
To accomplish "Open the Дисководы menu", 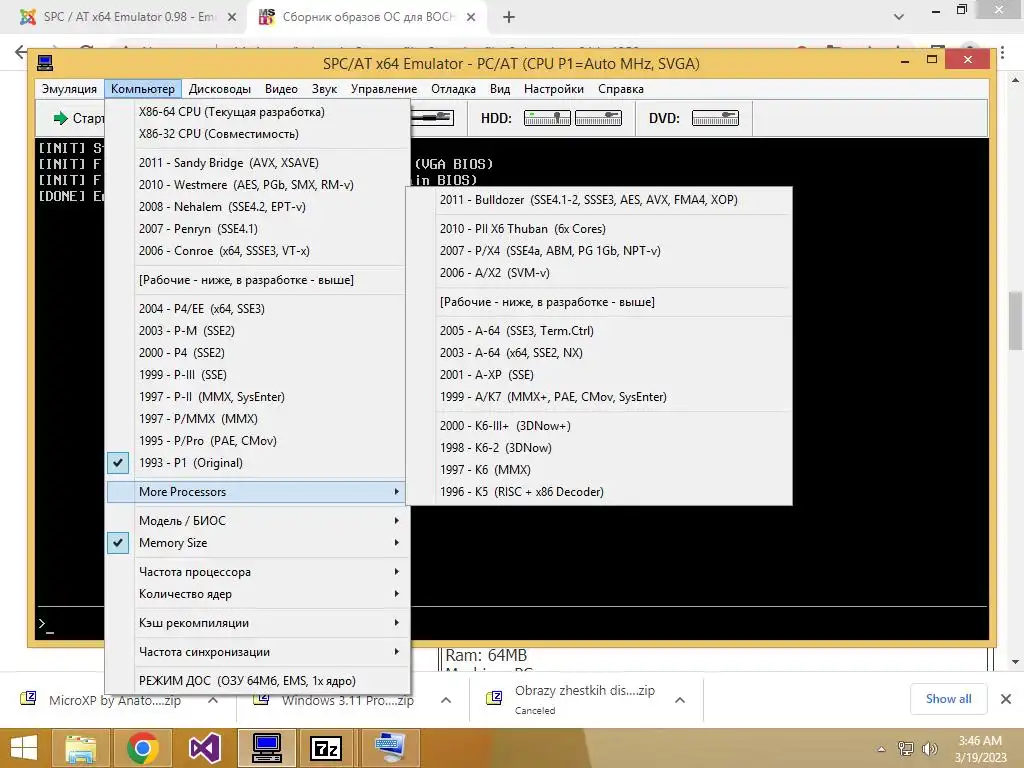I will pyautogui.click(x=220, y=89).
